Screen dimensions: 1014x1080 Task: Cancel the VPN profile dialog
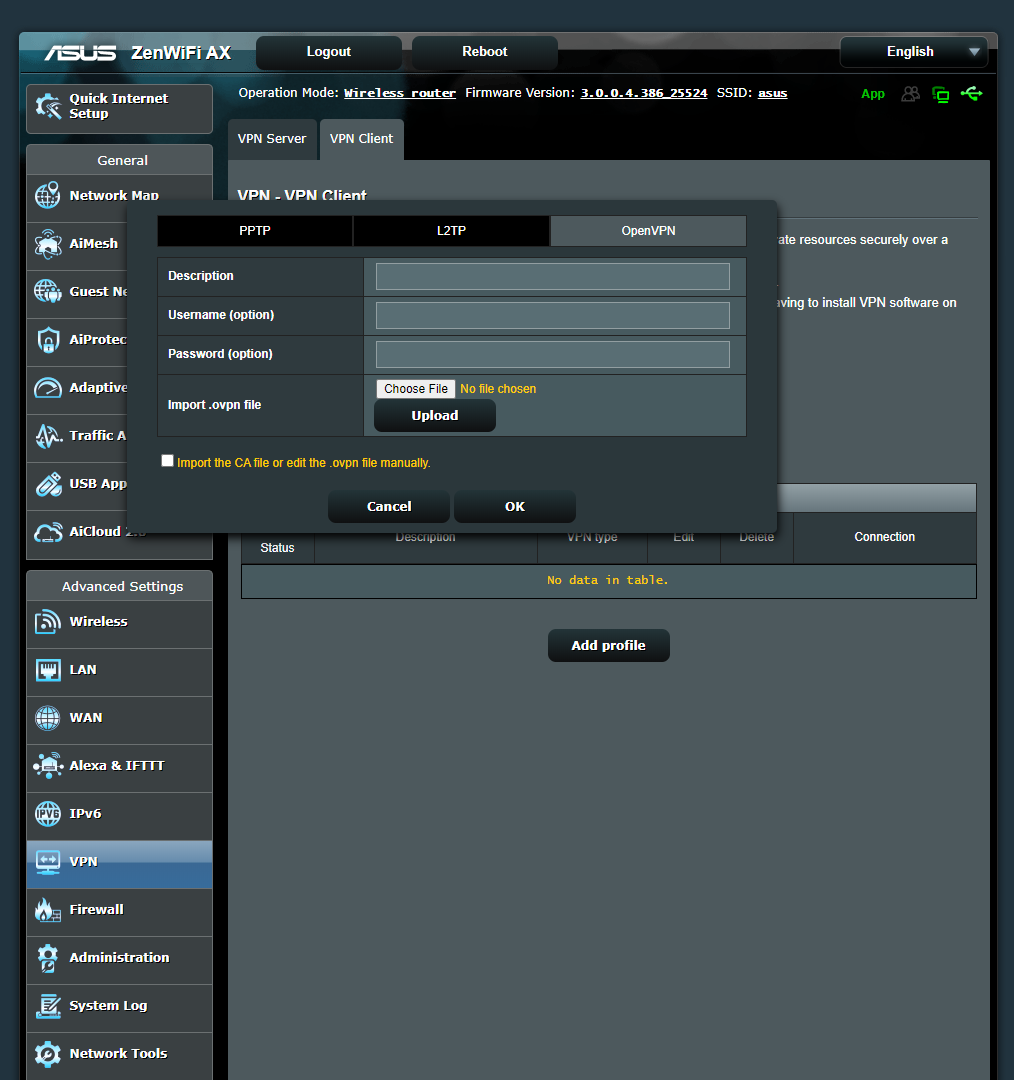pyautogui.click(x=389, y=507)
